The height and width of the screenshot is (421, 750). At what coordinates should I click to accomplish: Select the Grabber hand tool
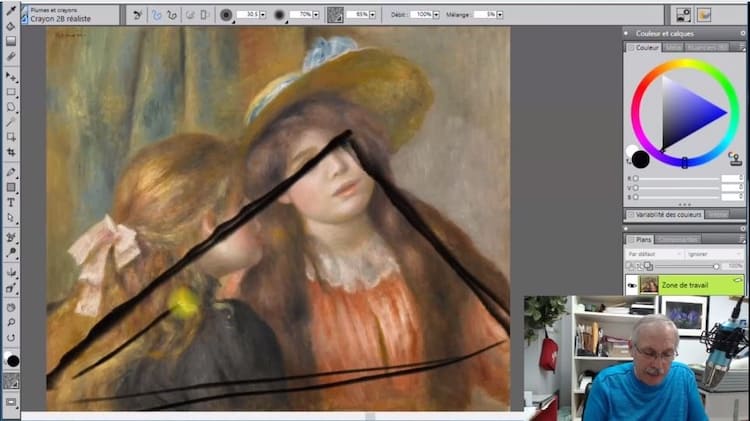pyautogui.click(x=11, y=307)
